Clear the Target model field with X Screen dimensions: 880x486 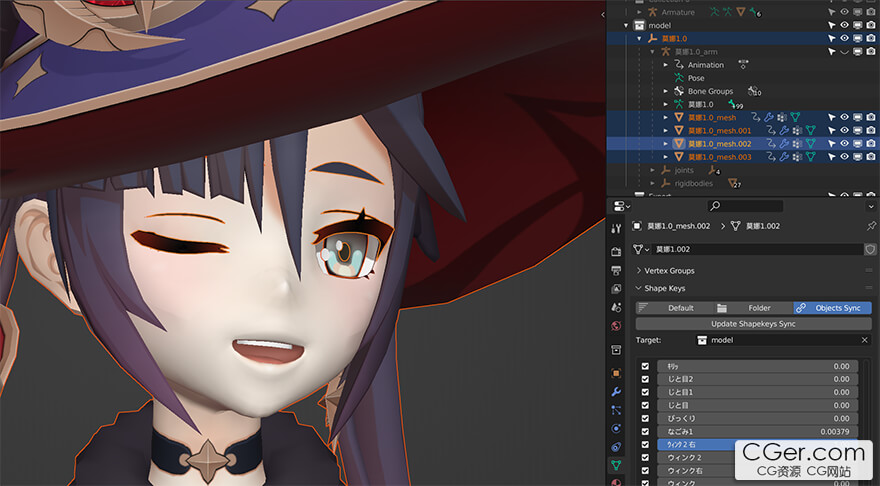point(864,340)
